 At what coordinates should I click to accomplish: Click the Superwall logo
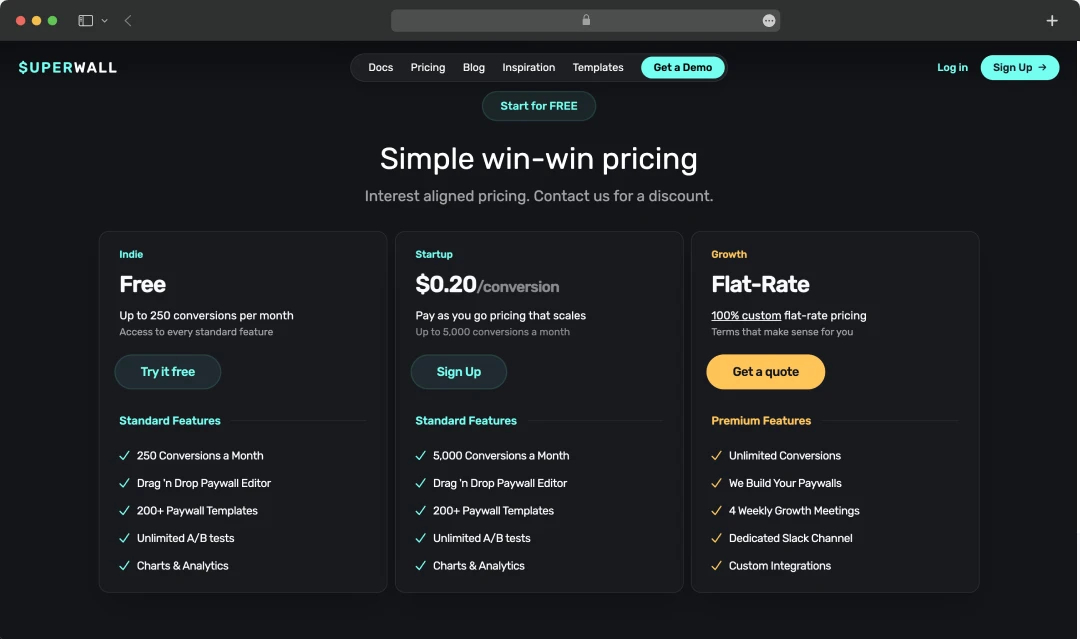[66, 67]
